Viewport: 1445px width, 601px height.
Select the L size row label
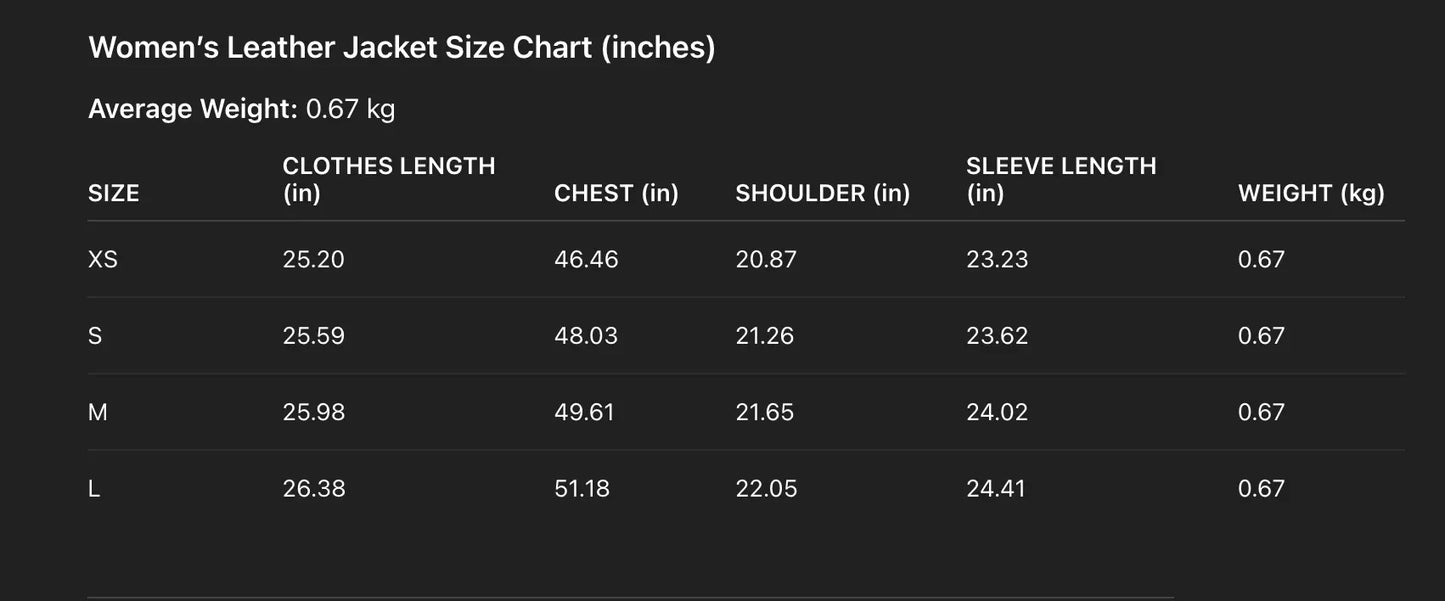pos(94,489)
